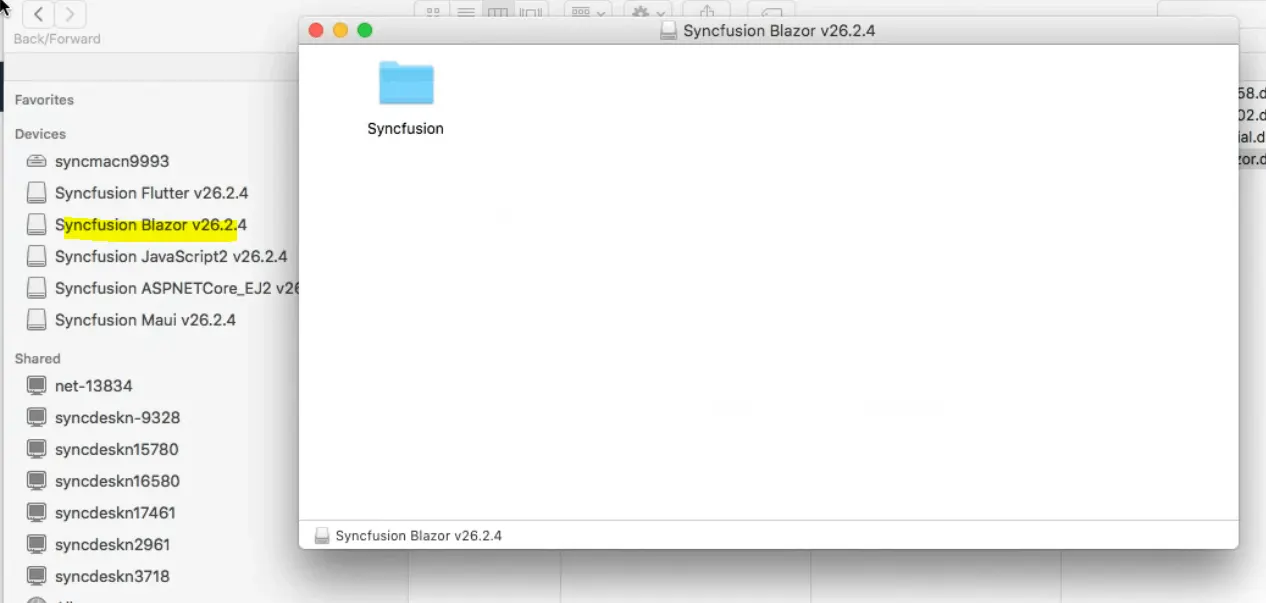Click the Share icon in the toolbar

click(x=707, y=11)
